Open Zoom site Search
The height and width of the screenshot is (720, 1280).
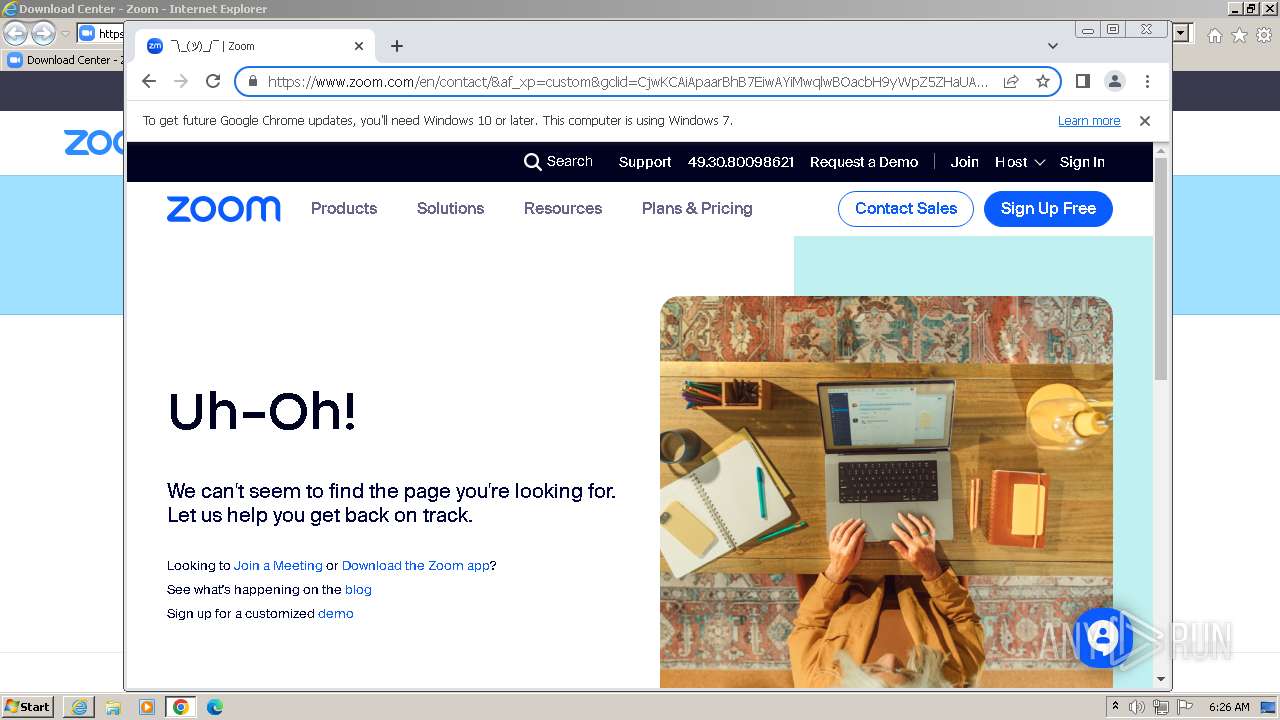(x=558, y=162)
